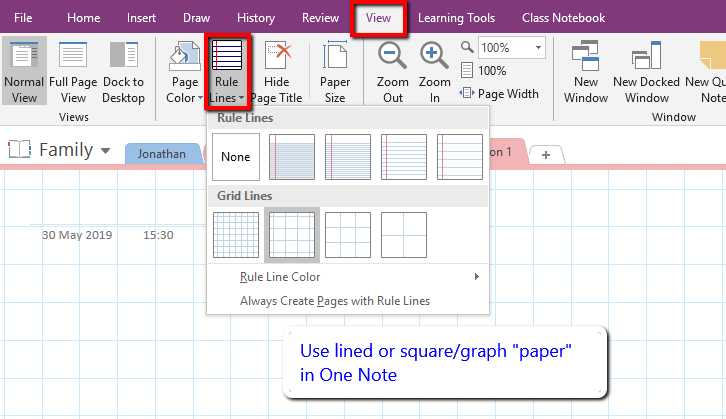Select Normal View in Views group
The height and width of the screenshot is (419, 726).
coord(24,71)
